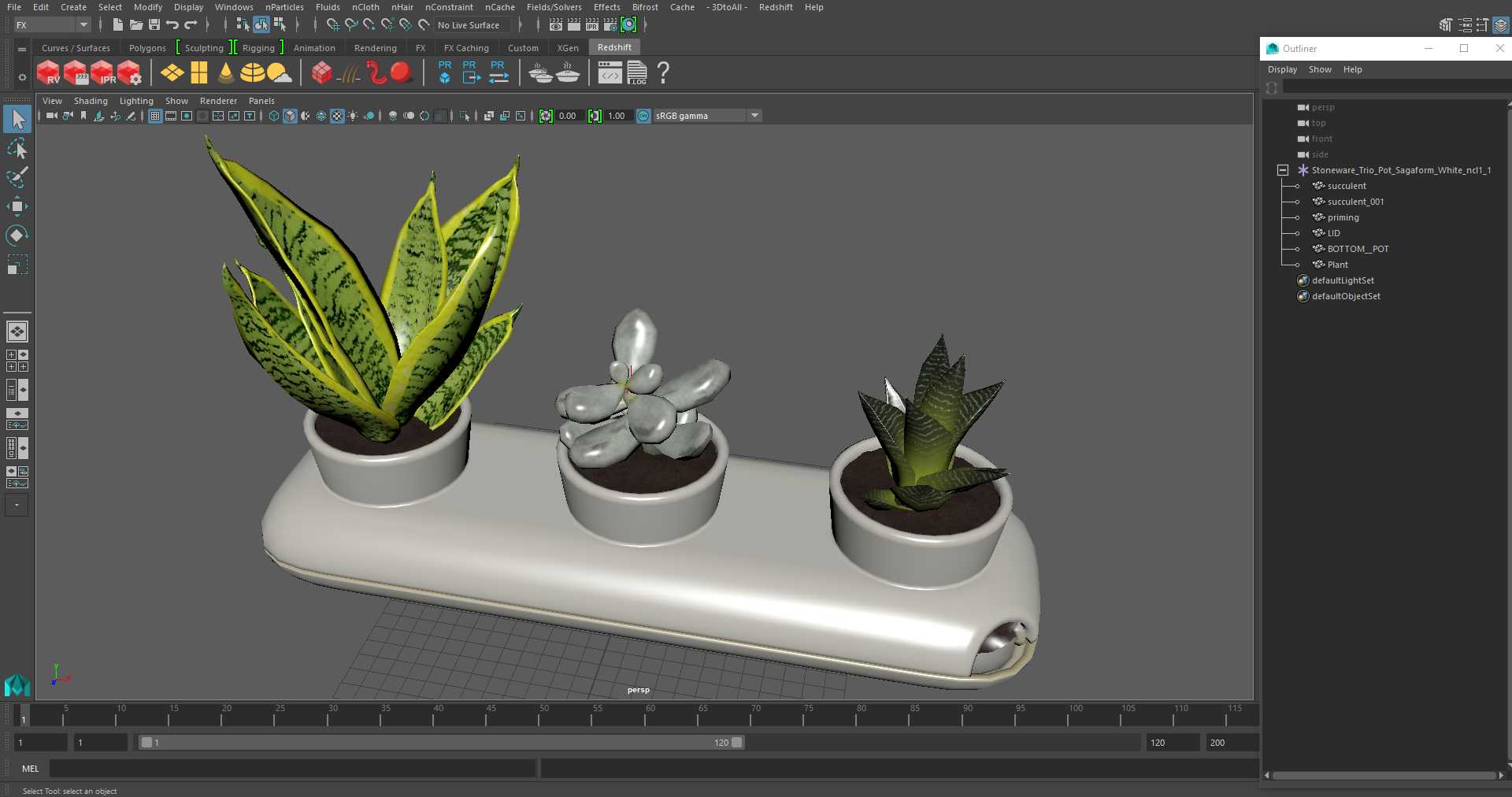Activate the Paint selection tool
This screenshot has width=1512, height=797.
(x=17, y=177)
